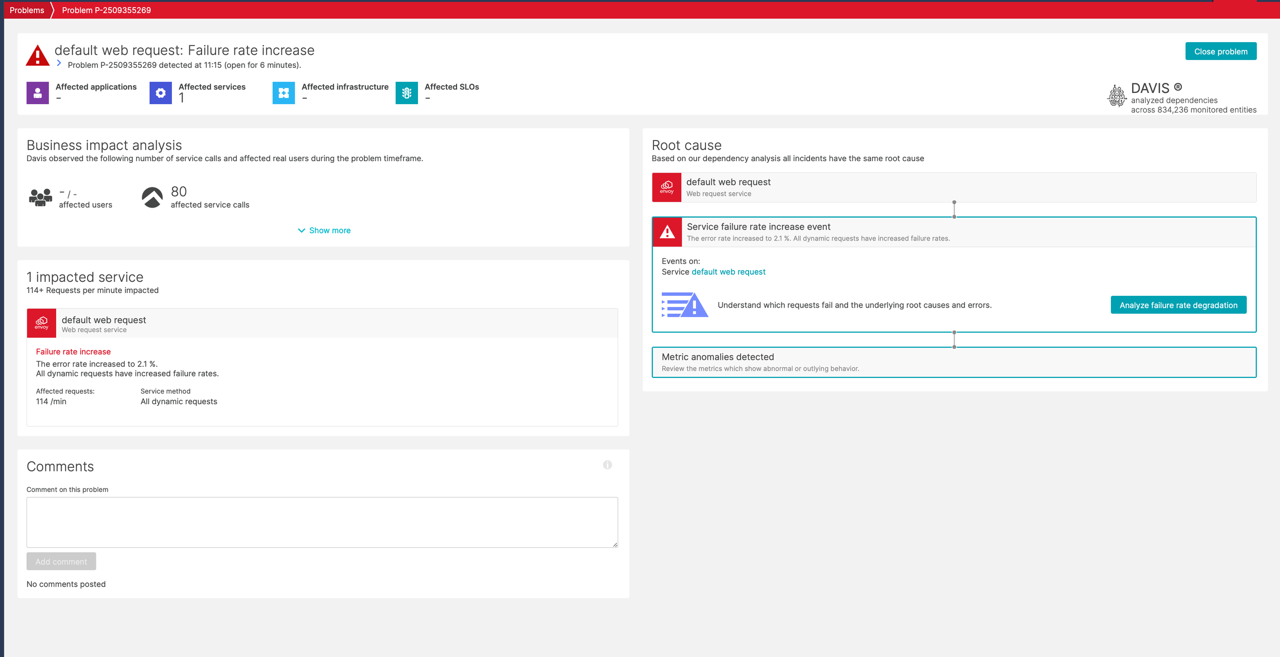Expand problem details chevron under title

59,64
